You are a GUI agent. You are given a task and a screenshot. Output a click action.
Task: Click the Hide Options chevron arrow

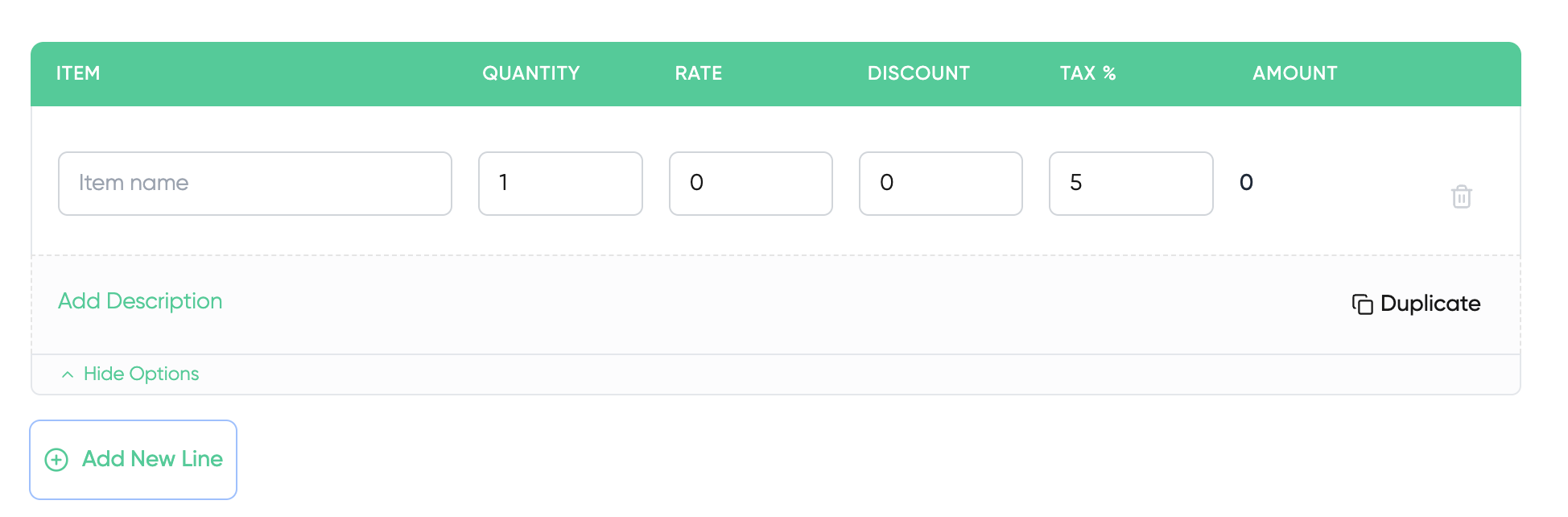pyautogui.click(x=68, y=374)
